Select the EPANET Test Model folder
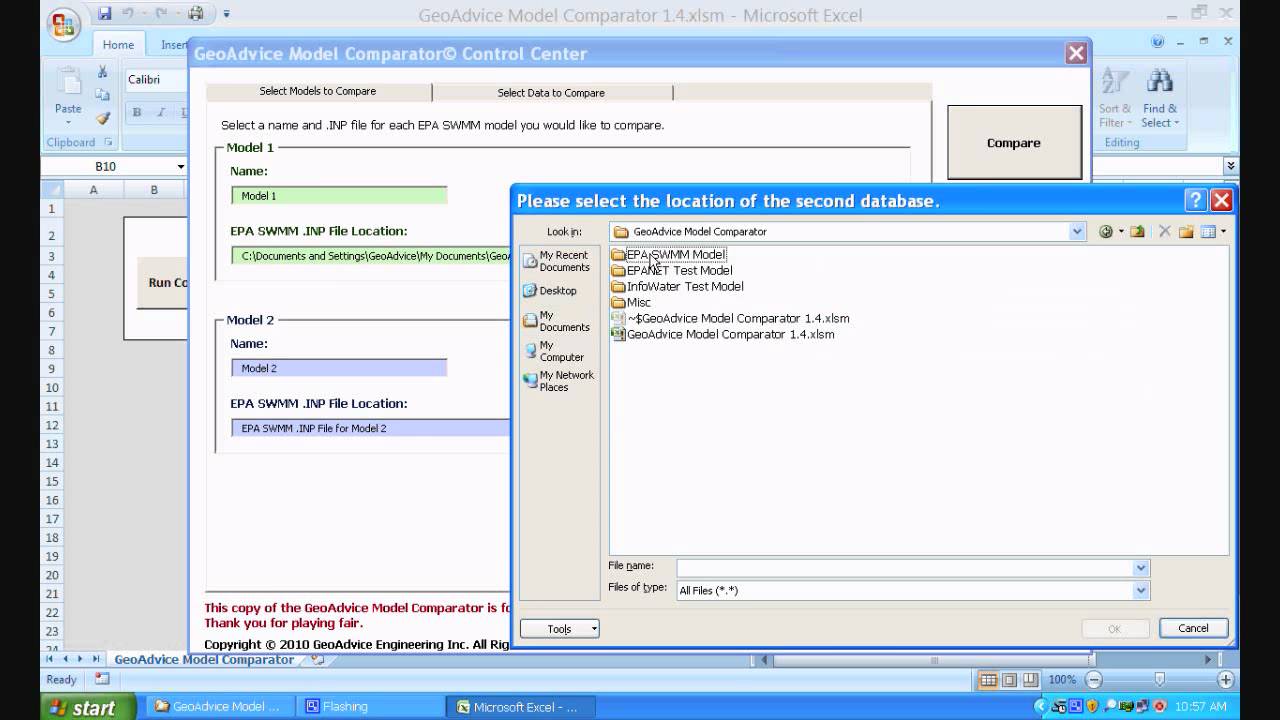Screen dimensions: 1280x720 672,270
